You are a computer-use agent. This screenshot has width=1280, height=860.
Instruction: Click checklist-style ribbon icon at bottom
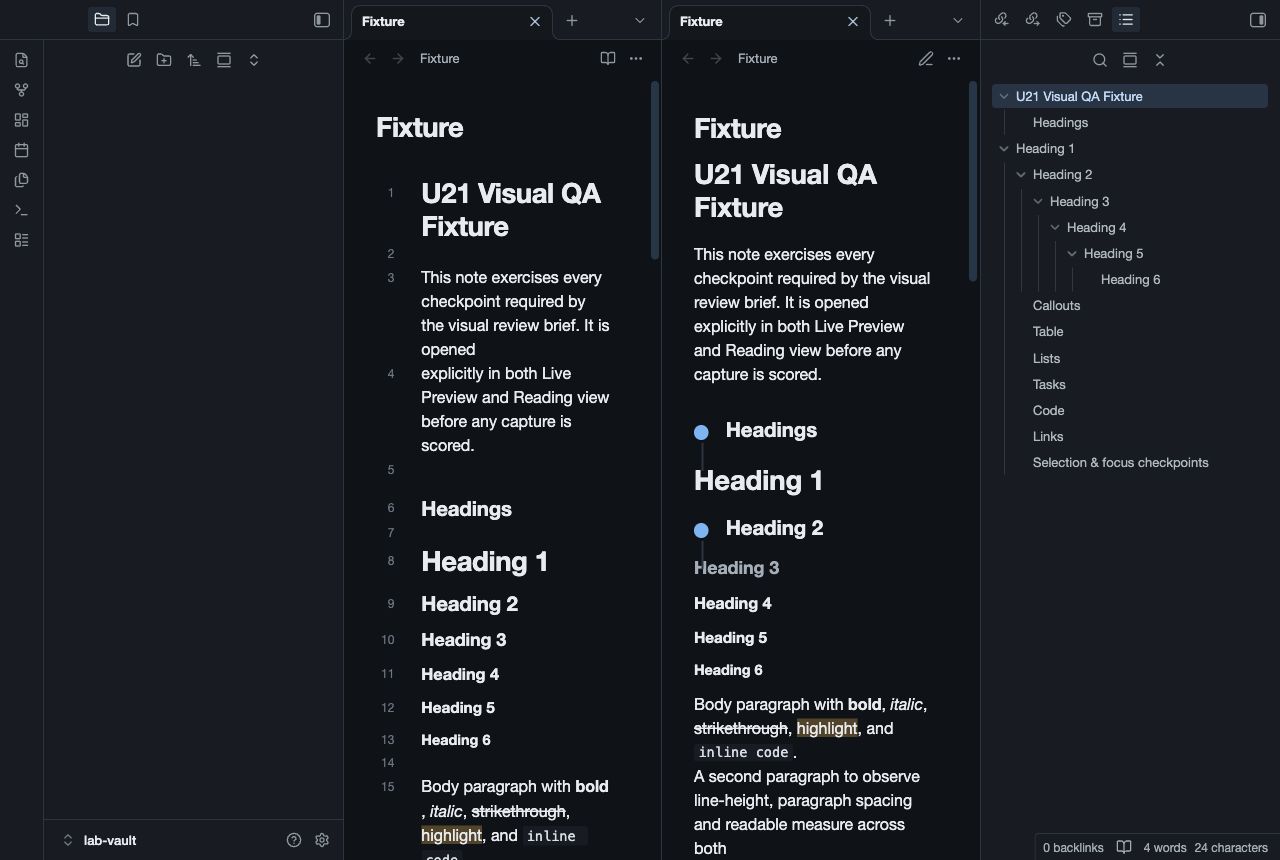(22, 240)
